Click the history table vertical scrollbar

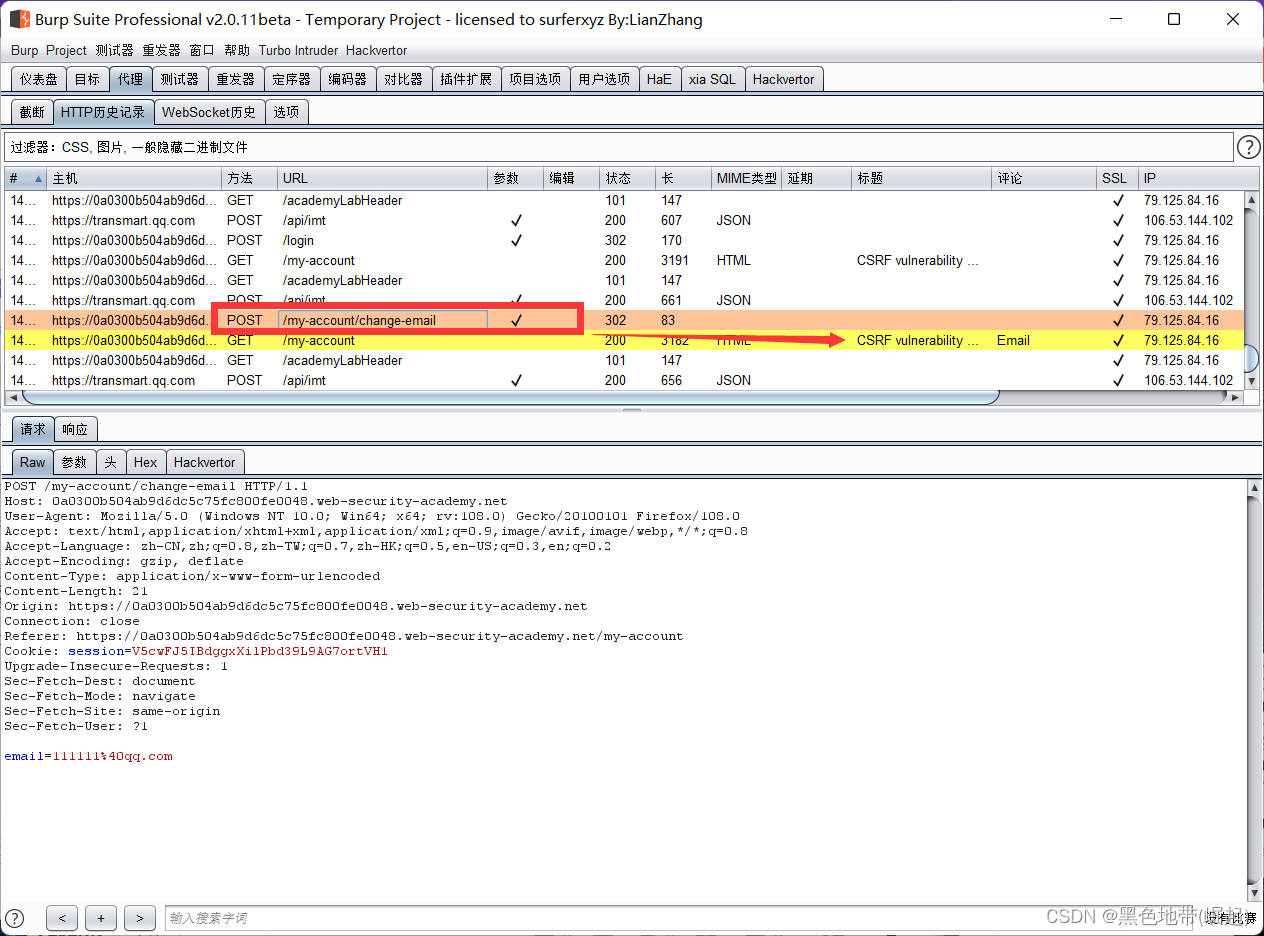click(1251, 290)
